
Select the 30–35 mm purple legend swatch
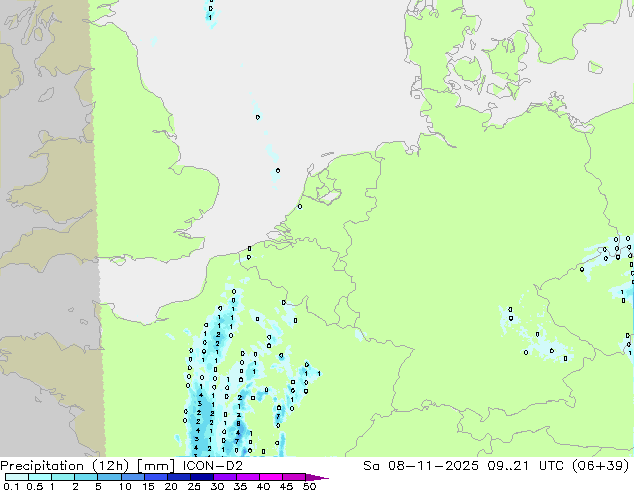click(x=224, y=477)
